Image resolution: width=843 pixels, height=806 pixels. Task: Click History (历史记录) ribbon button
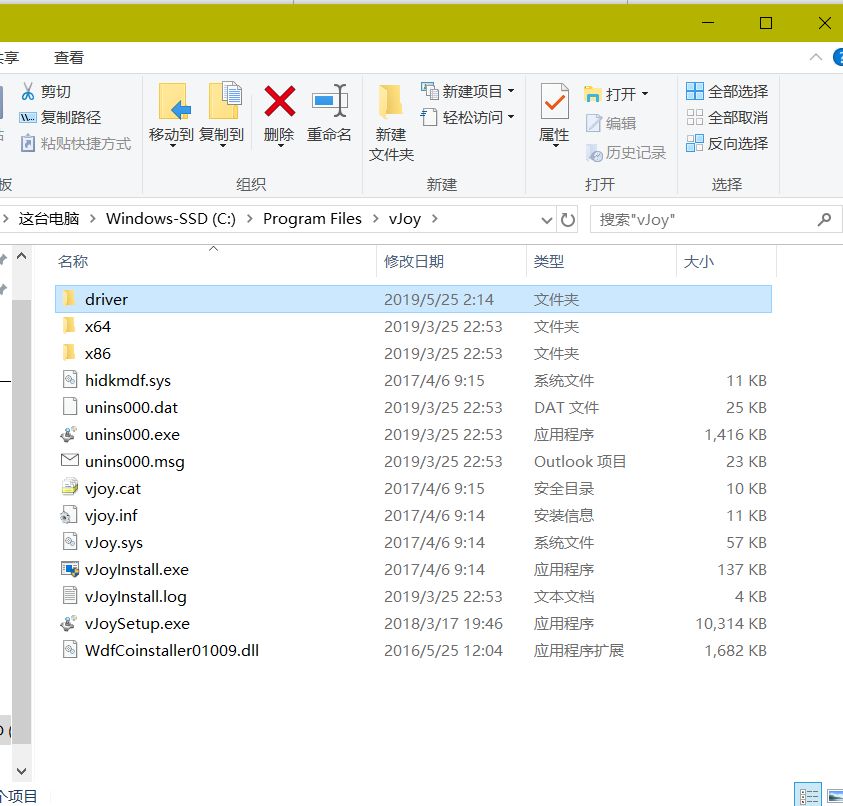coord(626,153)
